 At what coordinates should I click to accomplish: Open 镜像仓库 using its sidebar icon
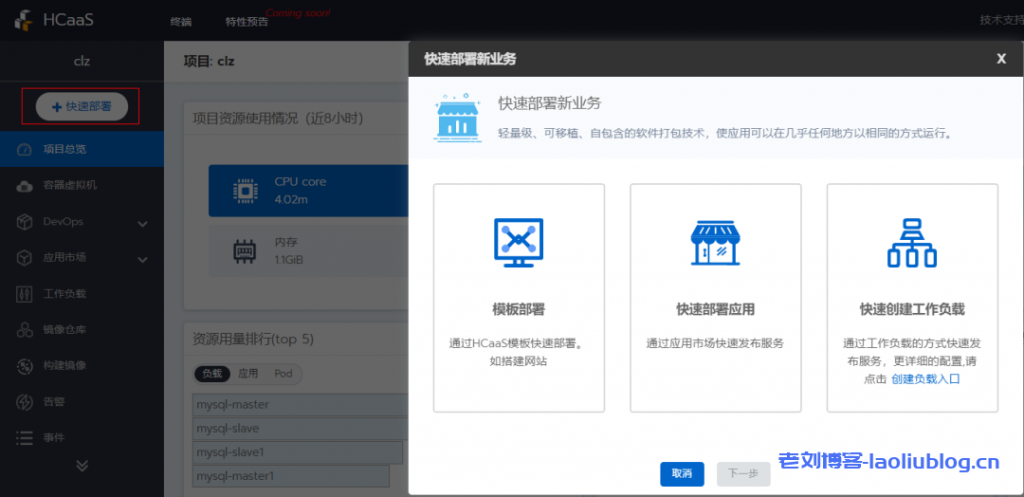pos(25,330)
